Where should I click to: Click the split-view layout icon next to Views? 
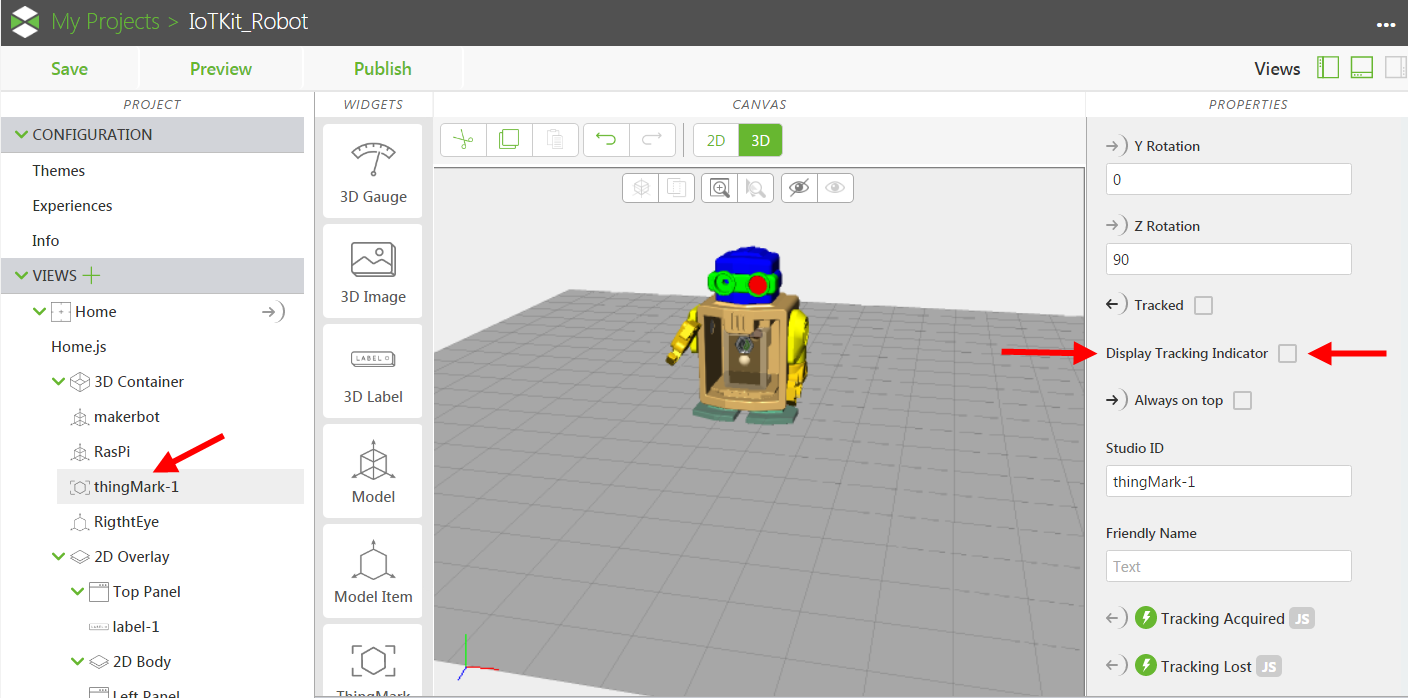pos(1328,67)
